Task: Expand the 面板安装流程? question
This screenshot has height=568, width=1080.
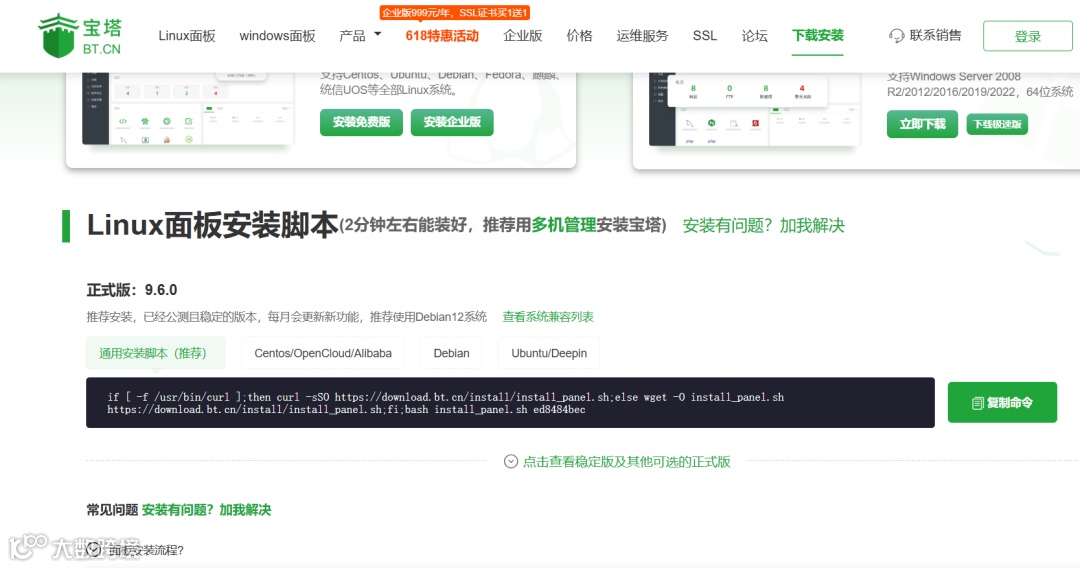Action: (x=136, y=549)
